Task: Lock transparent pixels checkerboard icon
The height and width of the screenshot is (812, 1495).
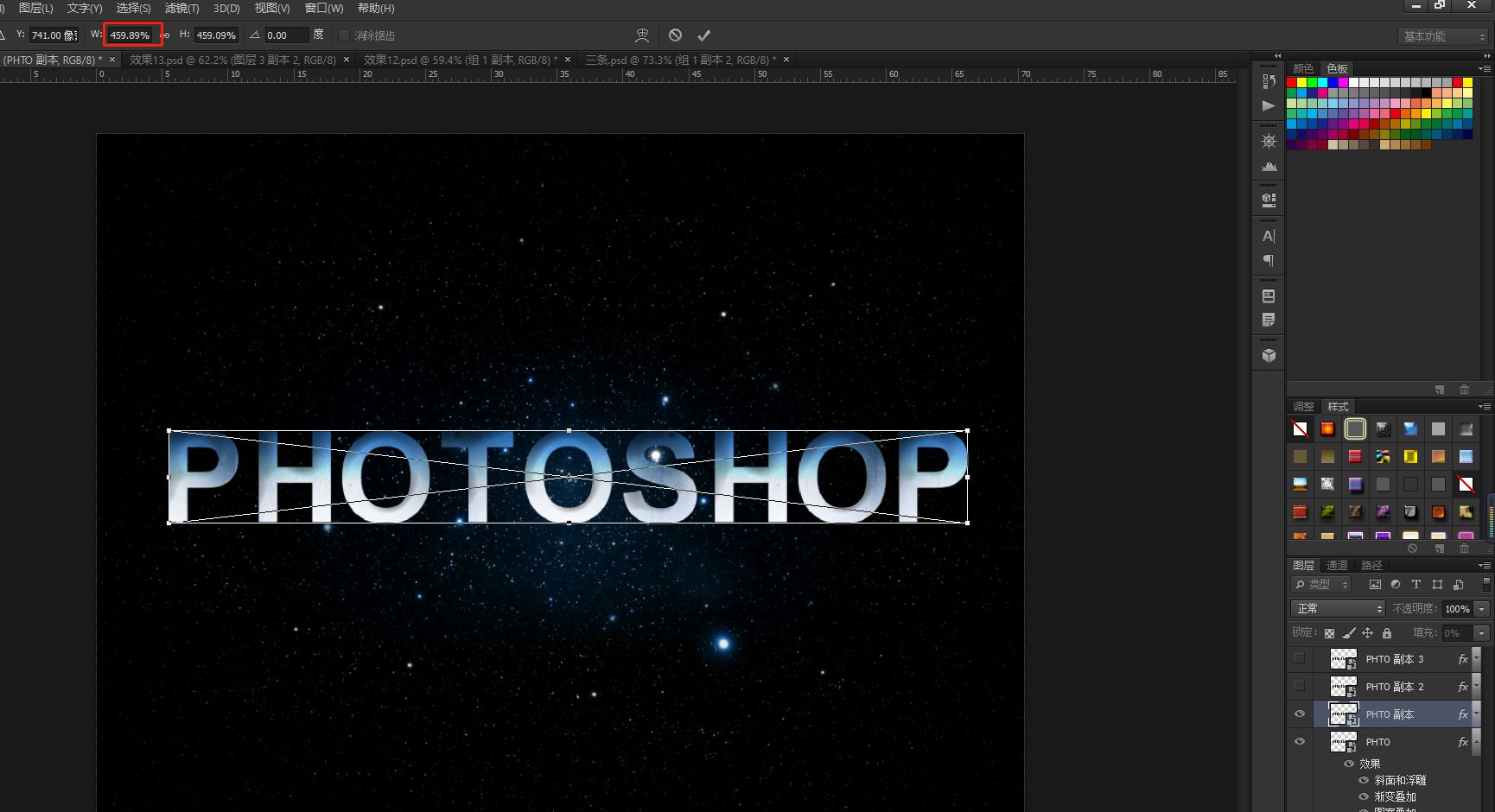Action: point(1329,633)
